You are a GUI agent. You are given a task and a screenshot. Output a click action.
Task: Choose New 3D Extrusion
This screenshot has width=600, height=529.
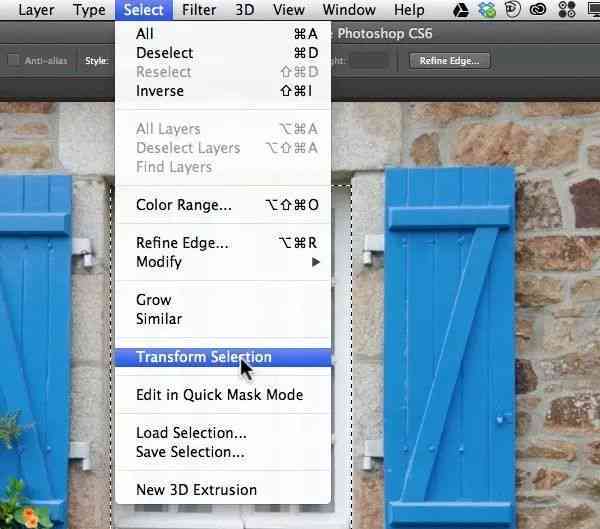(223, 490)
